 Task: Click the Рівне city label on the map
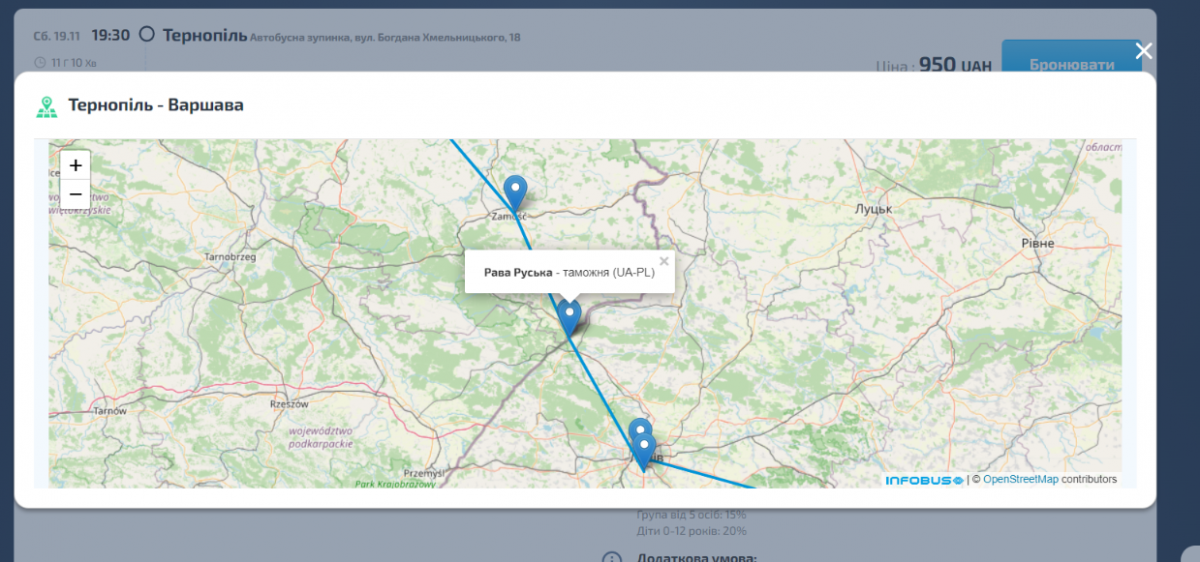tap(1038, 244)
